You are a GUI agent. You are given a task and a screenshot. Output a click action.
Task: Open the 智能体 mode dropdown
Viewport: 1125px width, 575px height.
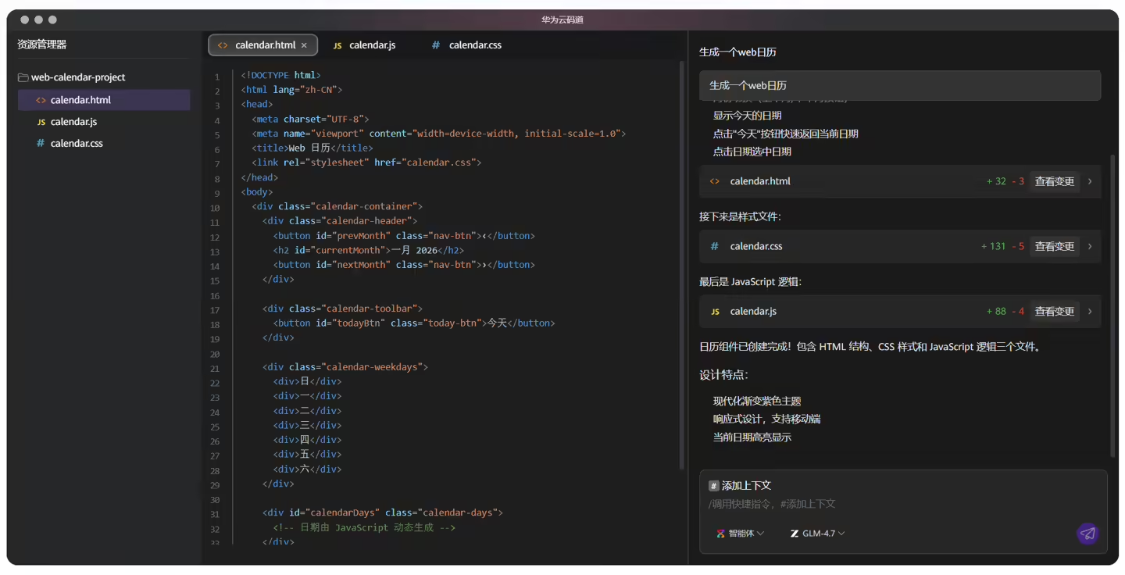click(x=740, y=533)
